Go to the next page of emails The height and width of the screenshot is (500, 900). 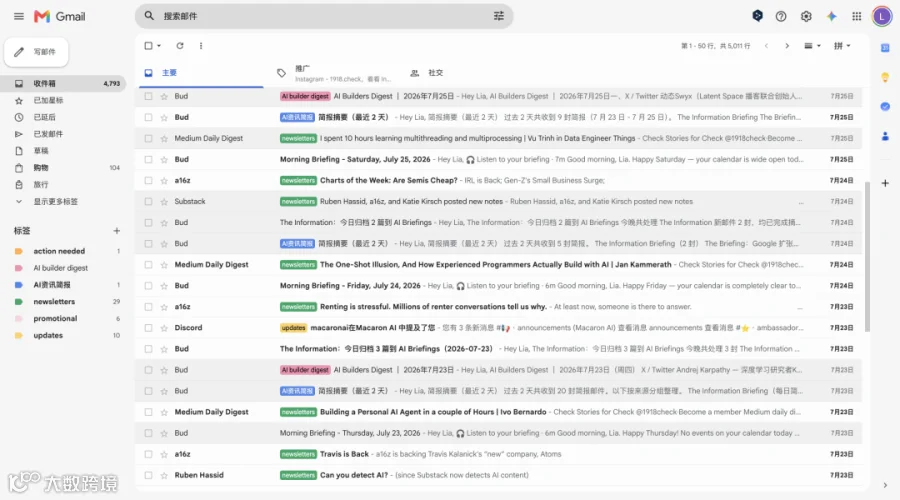[x=787, y=46]
